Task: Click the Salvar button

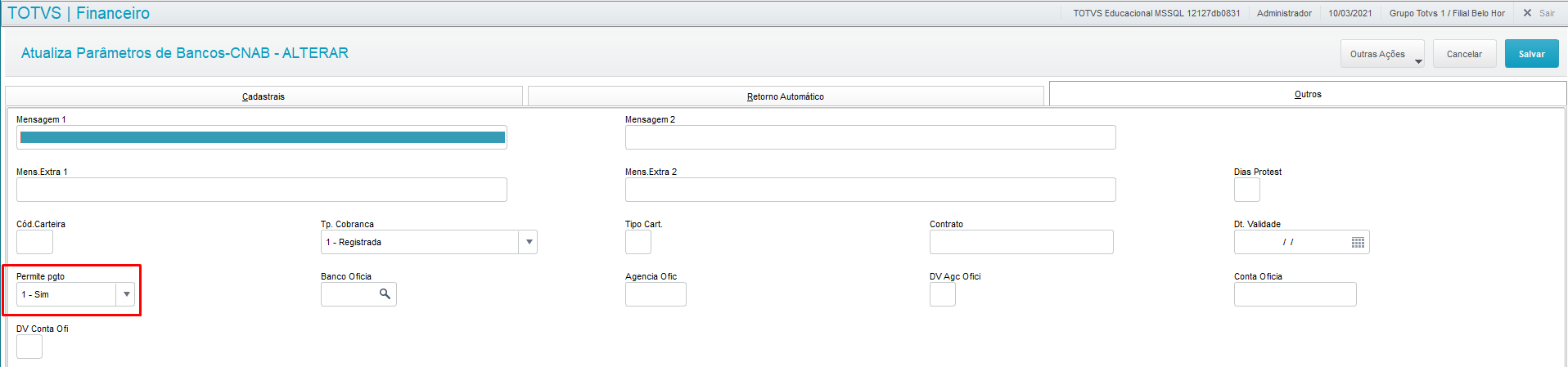Action: coord(1531,54)
